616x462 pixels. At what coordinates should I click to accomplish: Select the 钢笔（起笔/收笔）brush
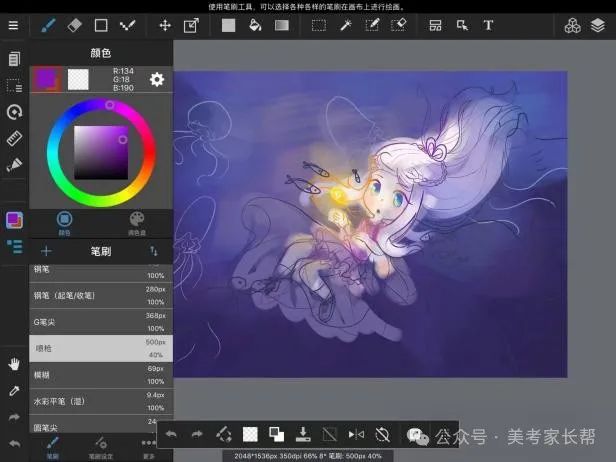tap(101, 295)
